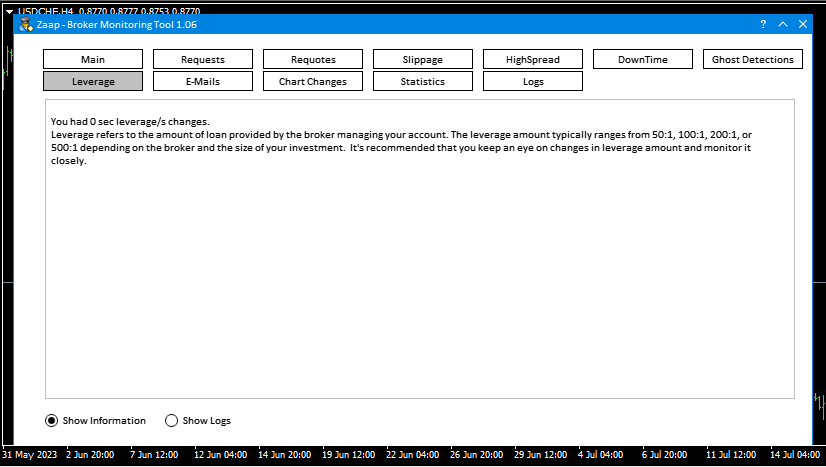Click the '26 Jun 20:00' time axis label
The image size is (826, 467).
477,455
